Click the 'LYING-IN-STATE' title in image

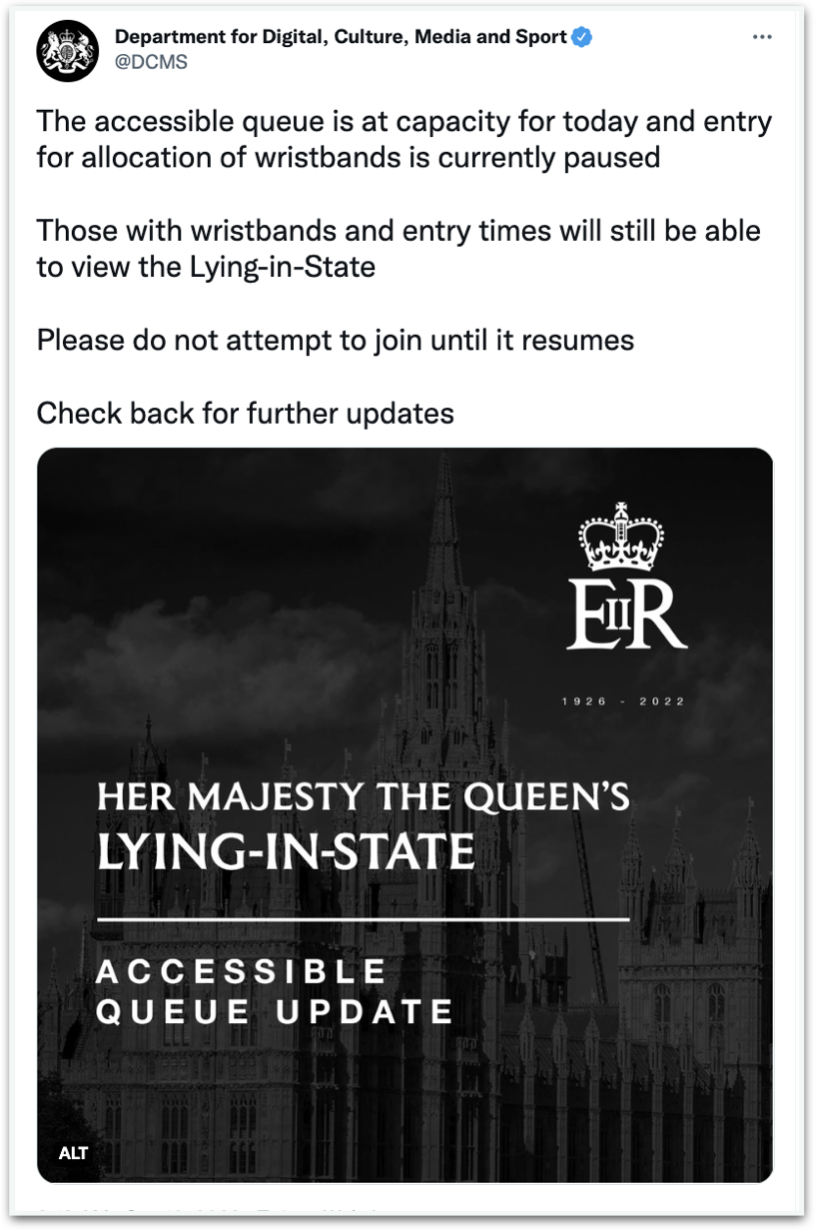tap(284, 851)
